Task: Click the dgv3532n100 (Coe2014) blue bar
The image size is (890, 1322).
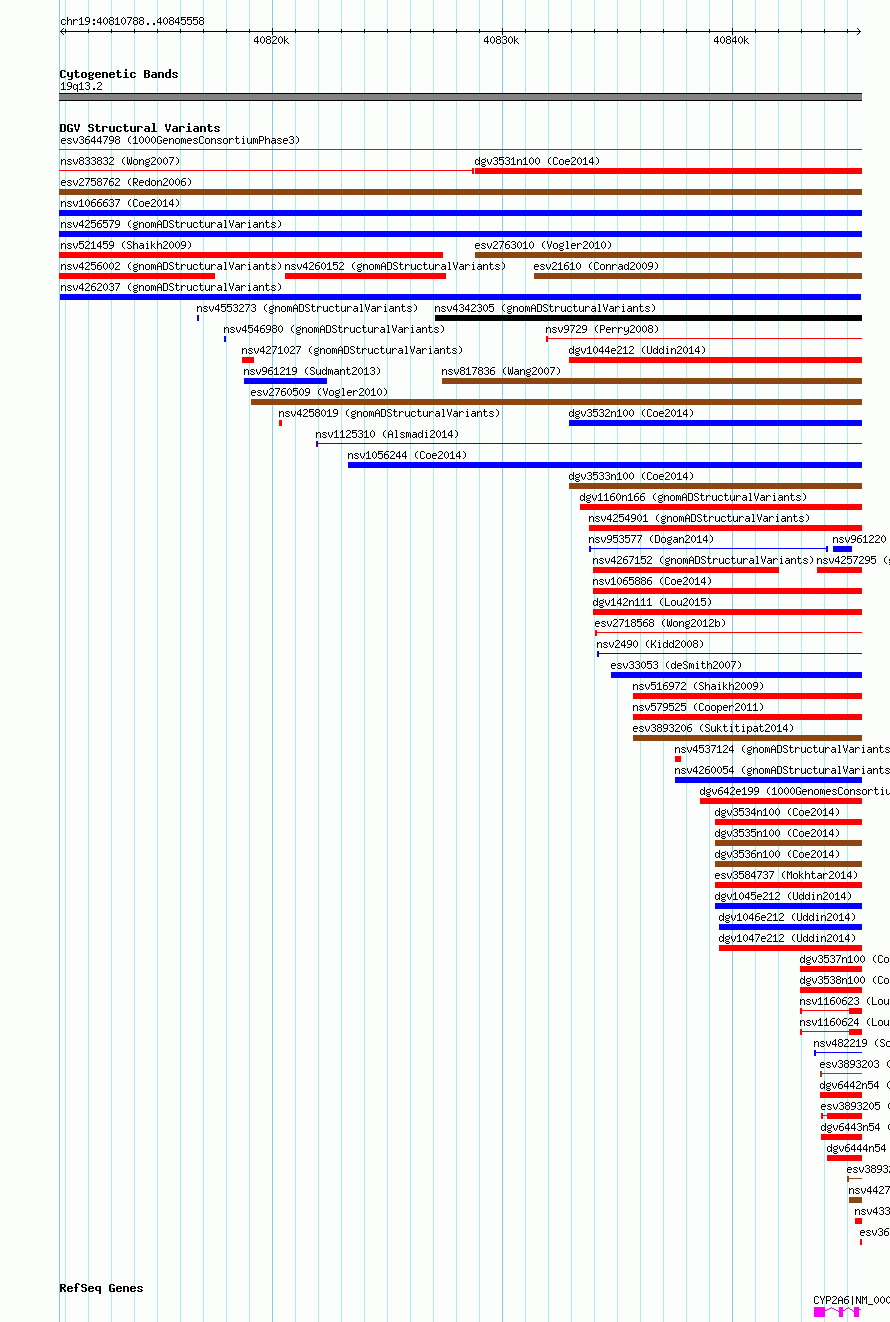Action: 715,423
